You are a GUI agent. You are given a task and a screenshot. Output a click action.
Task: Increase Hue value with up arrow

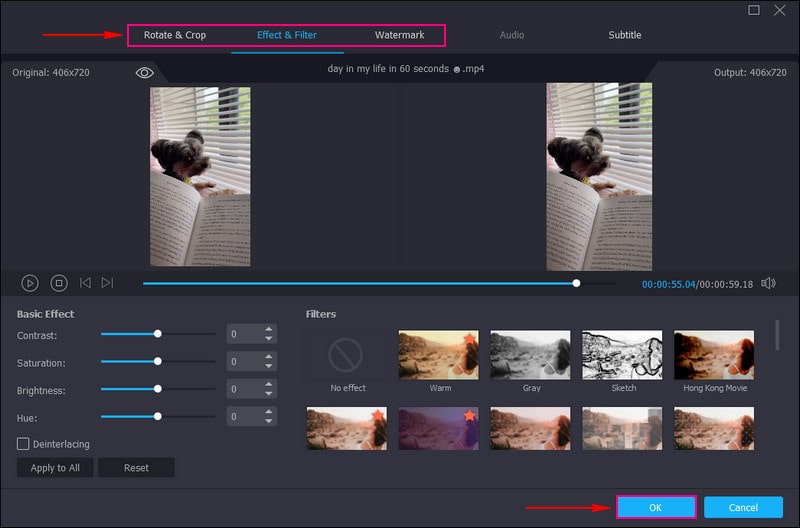click(x=268, y=410)
